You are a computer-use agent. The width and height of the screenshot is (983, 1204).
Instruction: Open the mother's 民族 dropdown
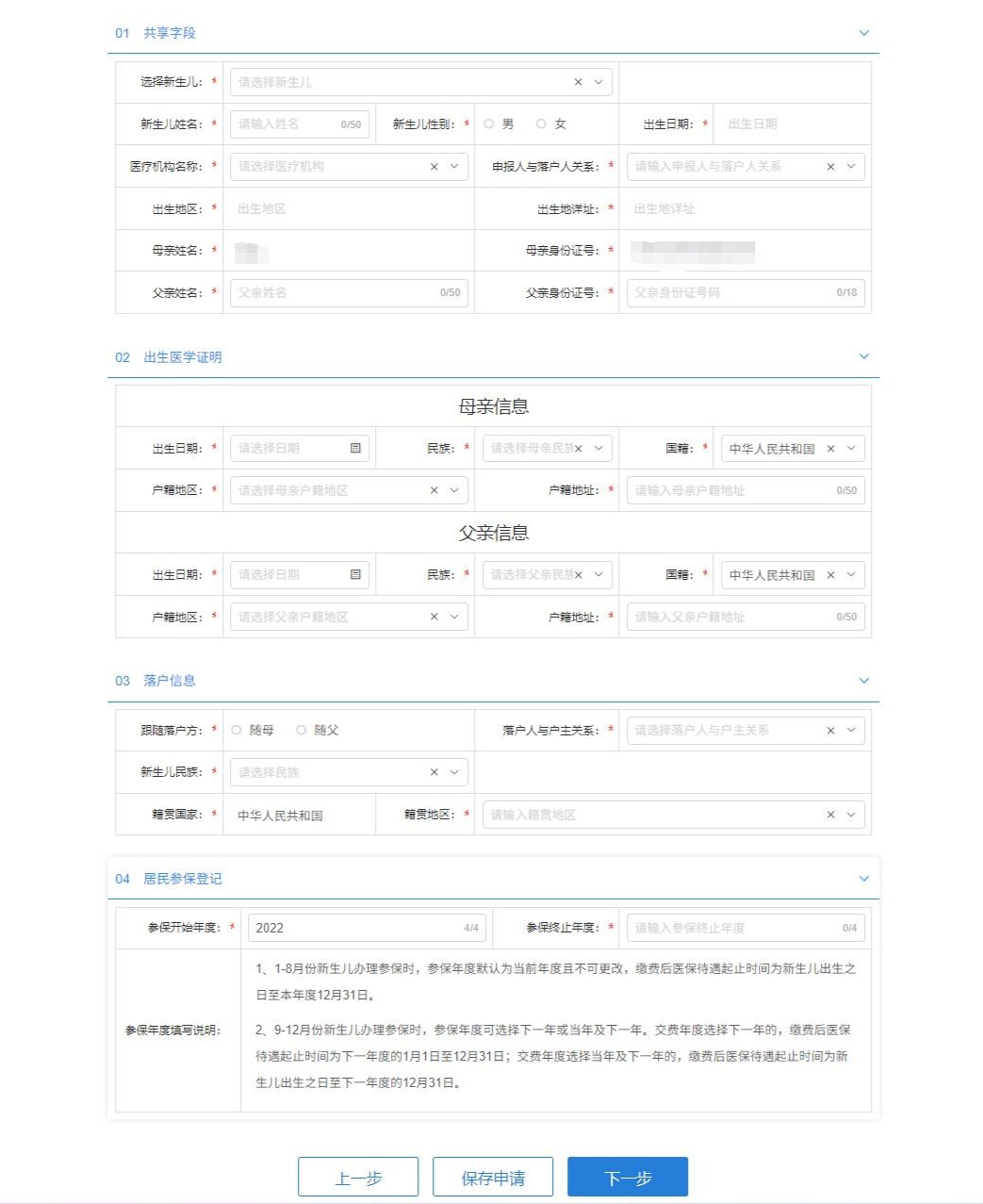tap(598, 449)
